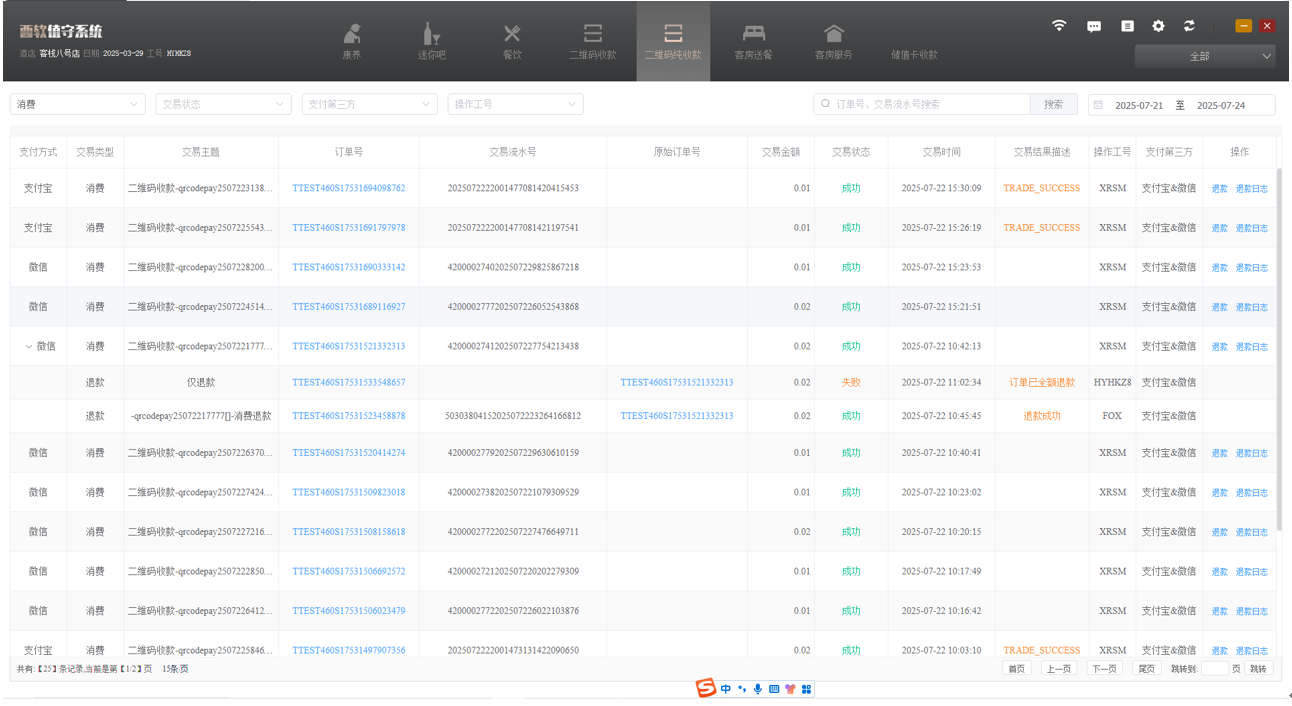
Task: Click the 交易流水号 column header
Action: pyautogui.click(x=513, y=152)
